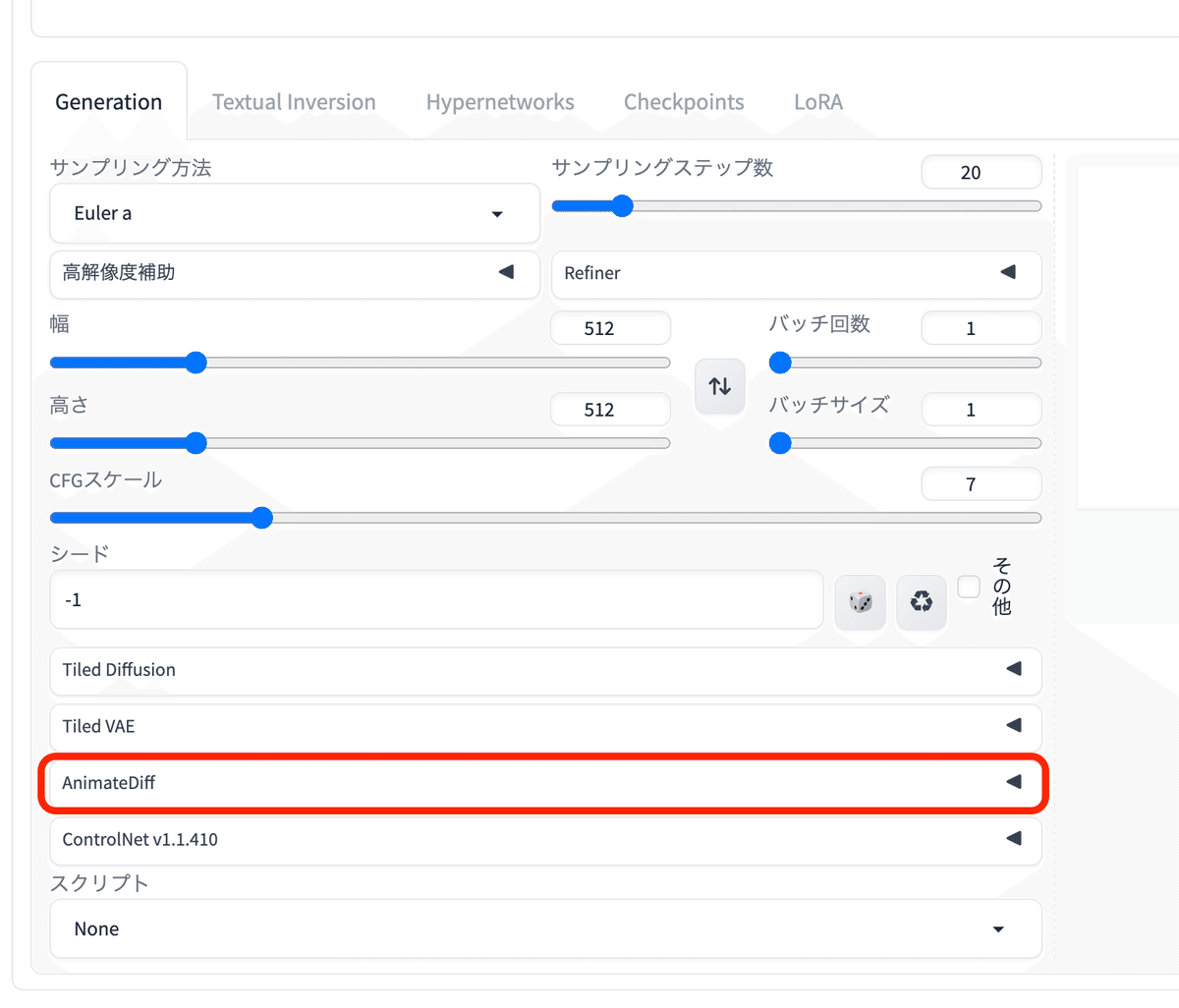Image resolution: width=1179 pixels, height=1008 pixels.
Task: Adjust the バッチサイズ slider
Action: point(905,443)
